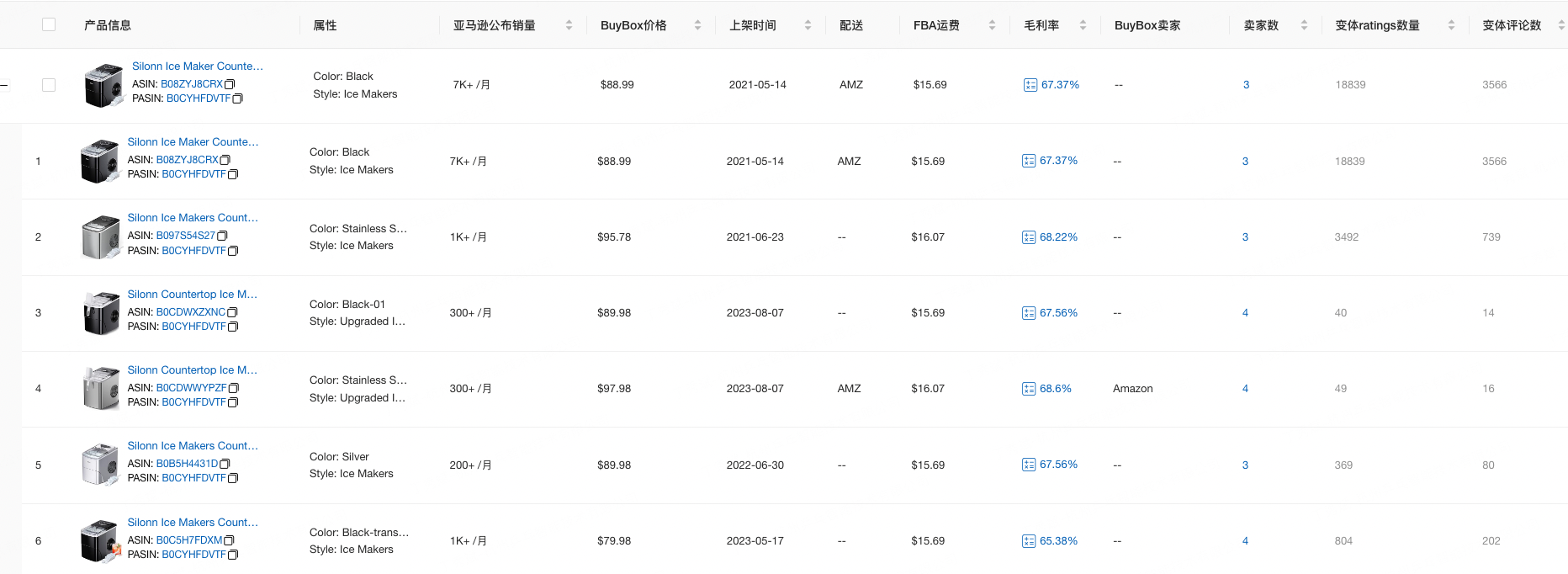Select Amazon BuyBox seller cell
The image size is (1568, 574).
click(1133, 389)
